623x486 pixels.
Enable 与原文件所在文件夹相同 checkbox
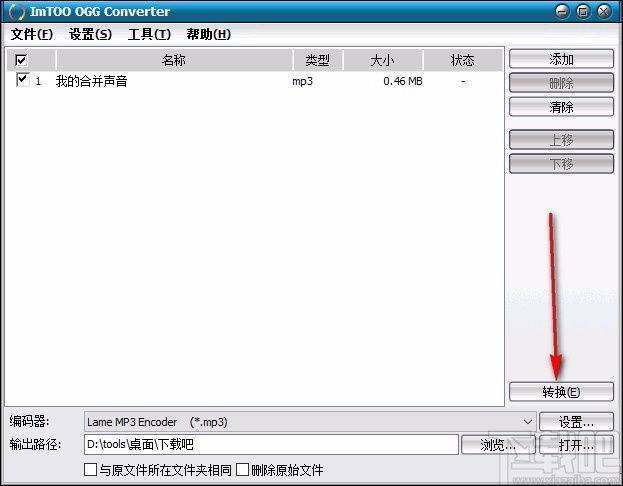pos(90,470)
